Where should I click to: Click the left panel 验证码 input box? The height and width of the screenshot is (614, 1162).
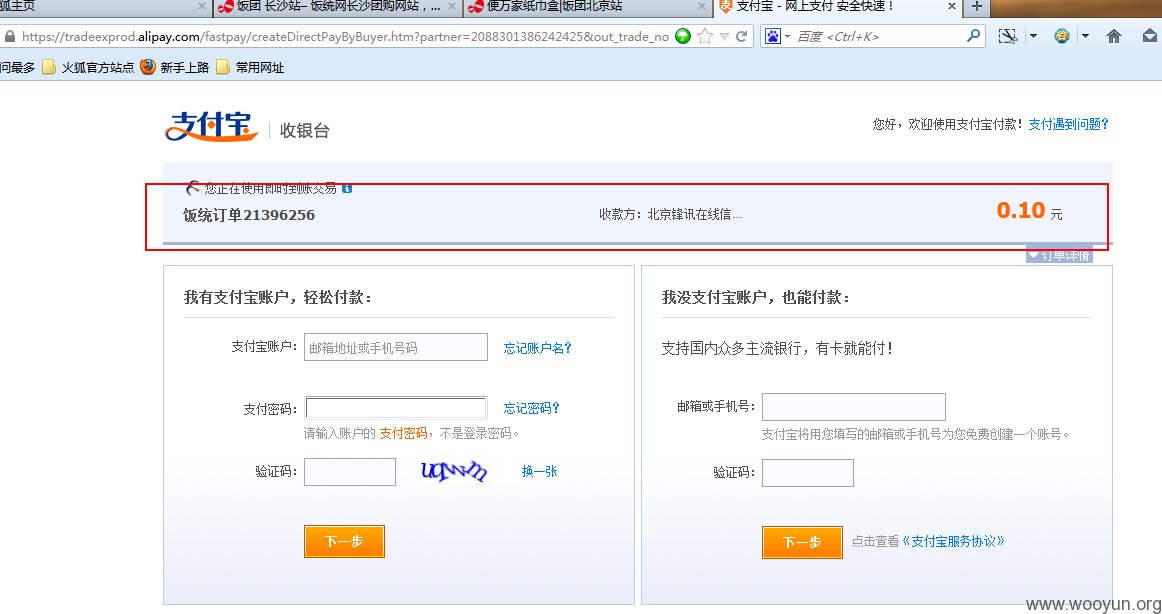[350, 472]
